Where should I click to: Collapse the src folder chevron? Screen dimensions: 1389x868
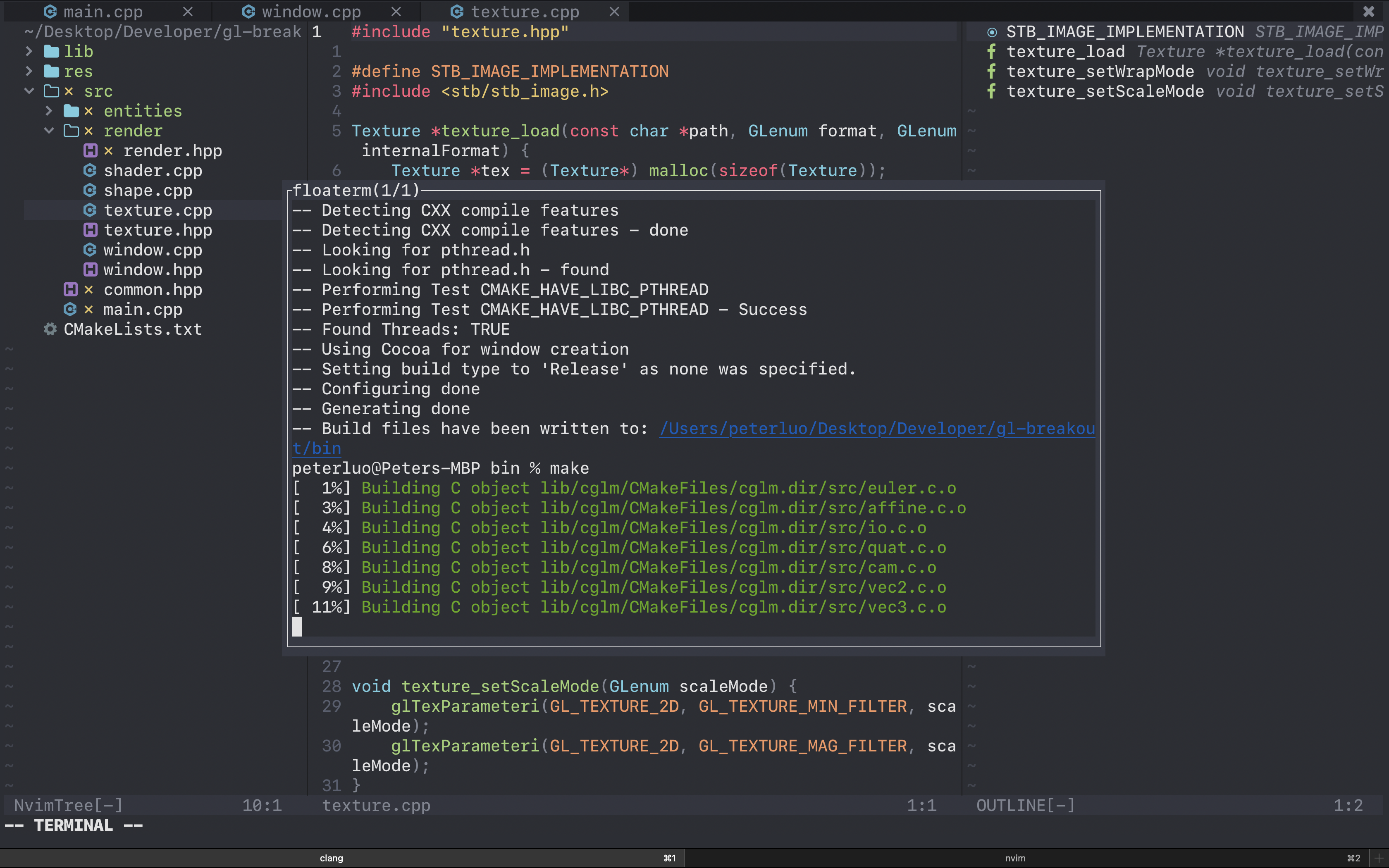pyautogui.click(x=29, y=91)
